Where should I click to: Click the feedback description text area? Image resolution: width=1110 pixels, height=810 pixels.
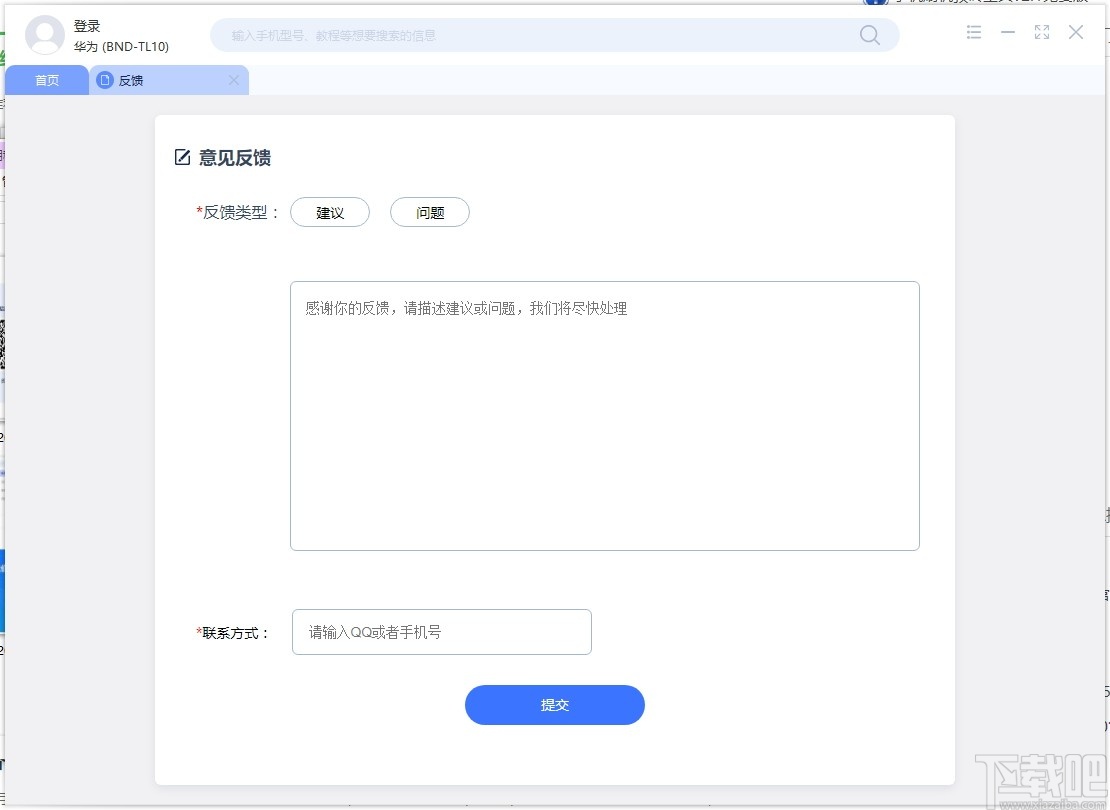pyautogui.click(x=604, y=415)
